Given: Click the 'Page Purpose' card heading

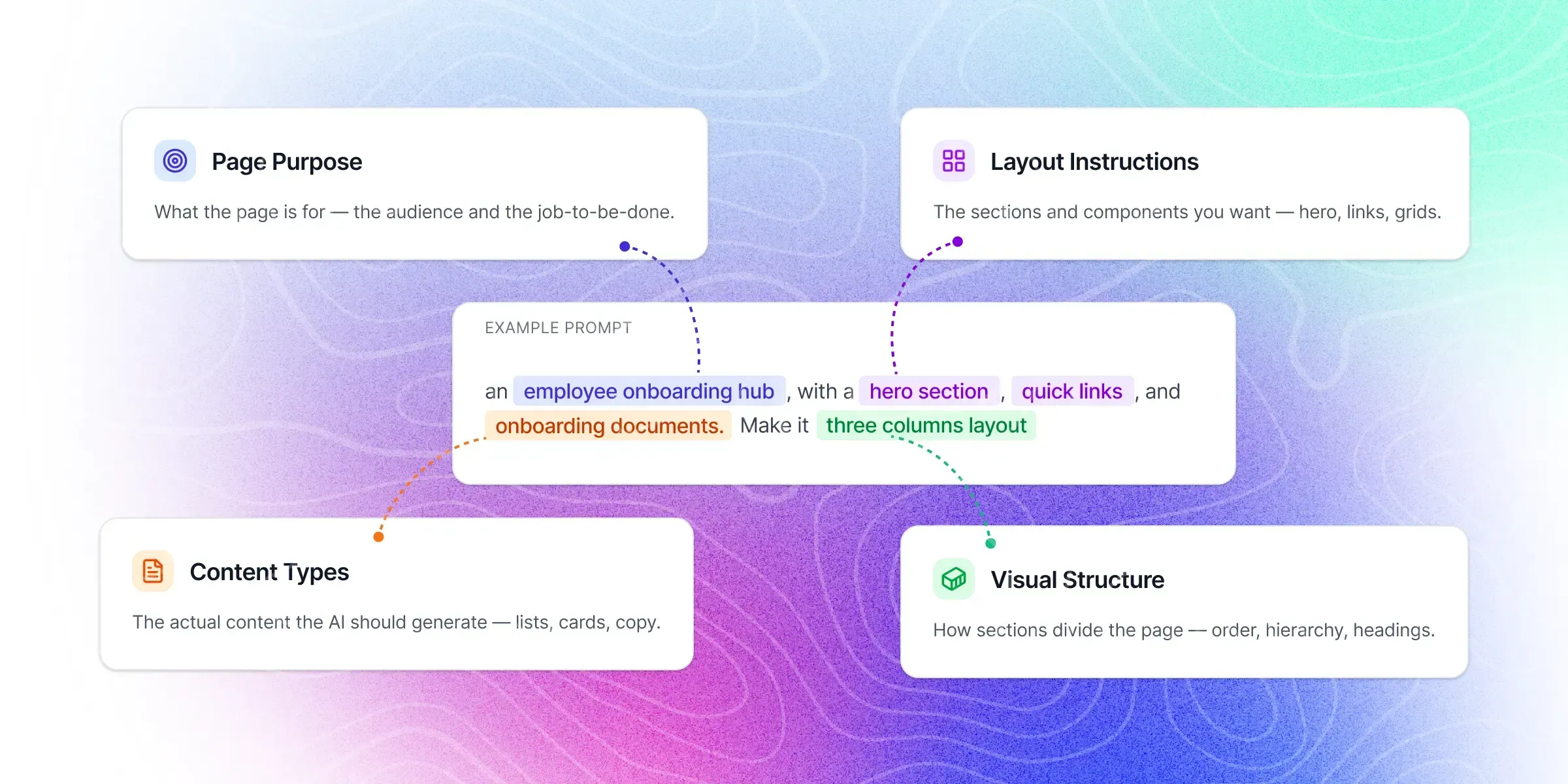Looking at the screenshot, I should 287,161.
